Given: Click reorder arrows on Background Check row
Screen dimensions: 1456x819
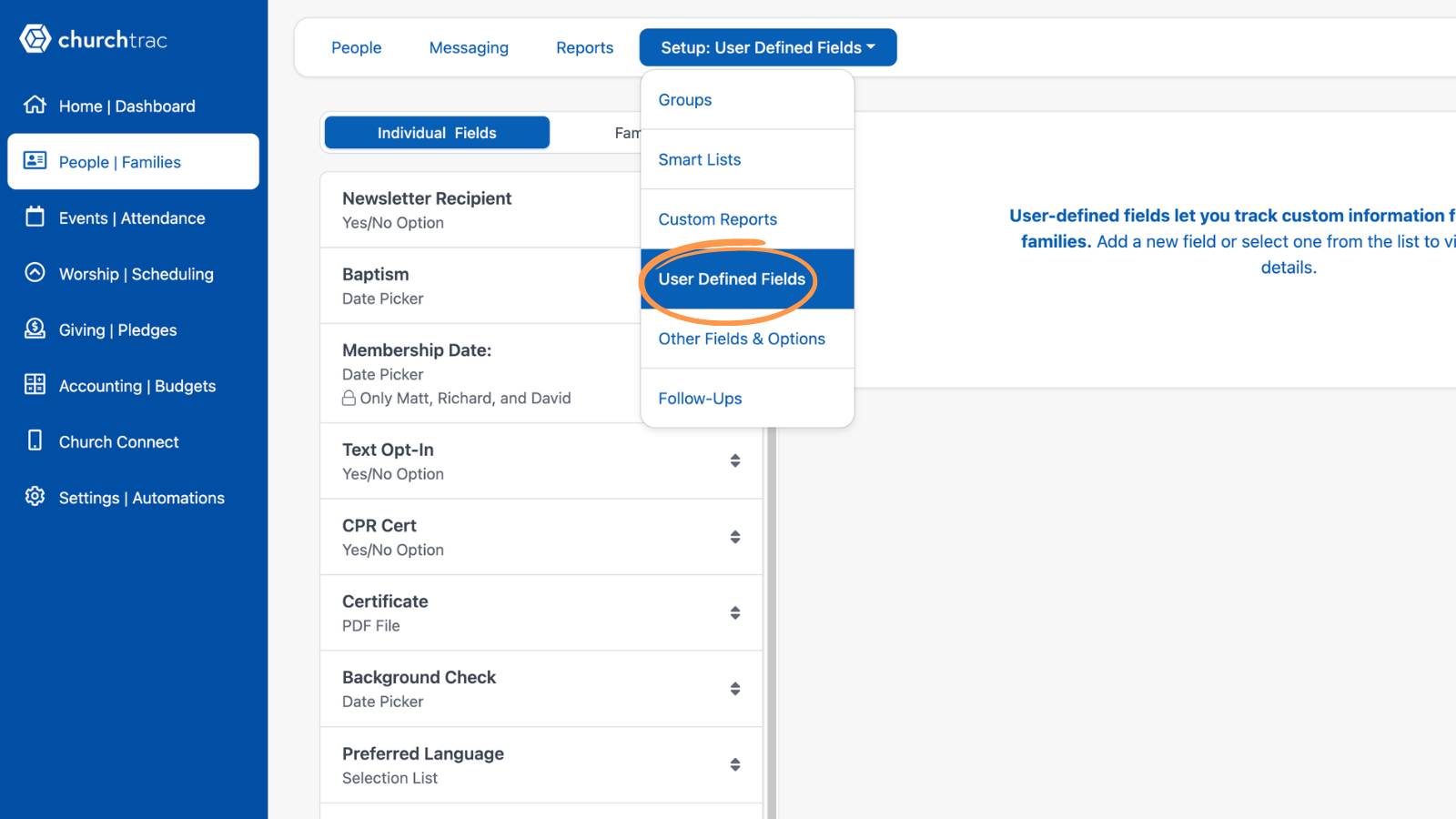Looking at the screenshot, I should pos(735,689).
